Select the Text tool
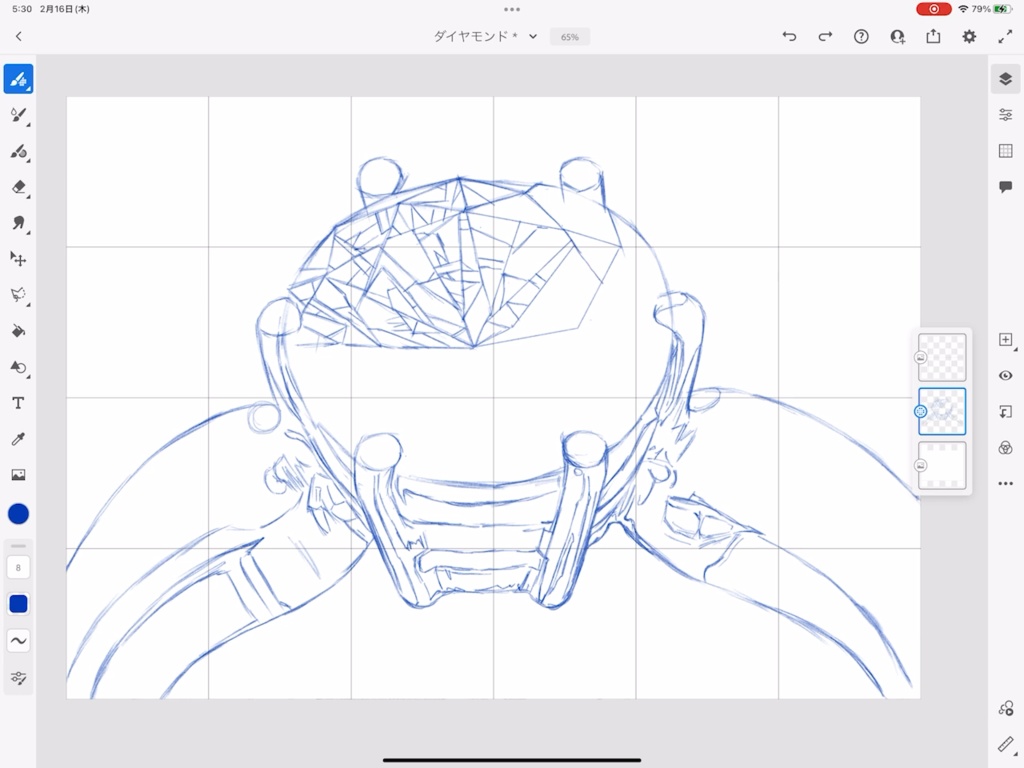This screenshot has width=1024, height=768. point(18,403)
